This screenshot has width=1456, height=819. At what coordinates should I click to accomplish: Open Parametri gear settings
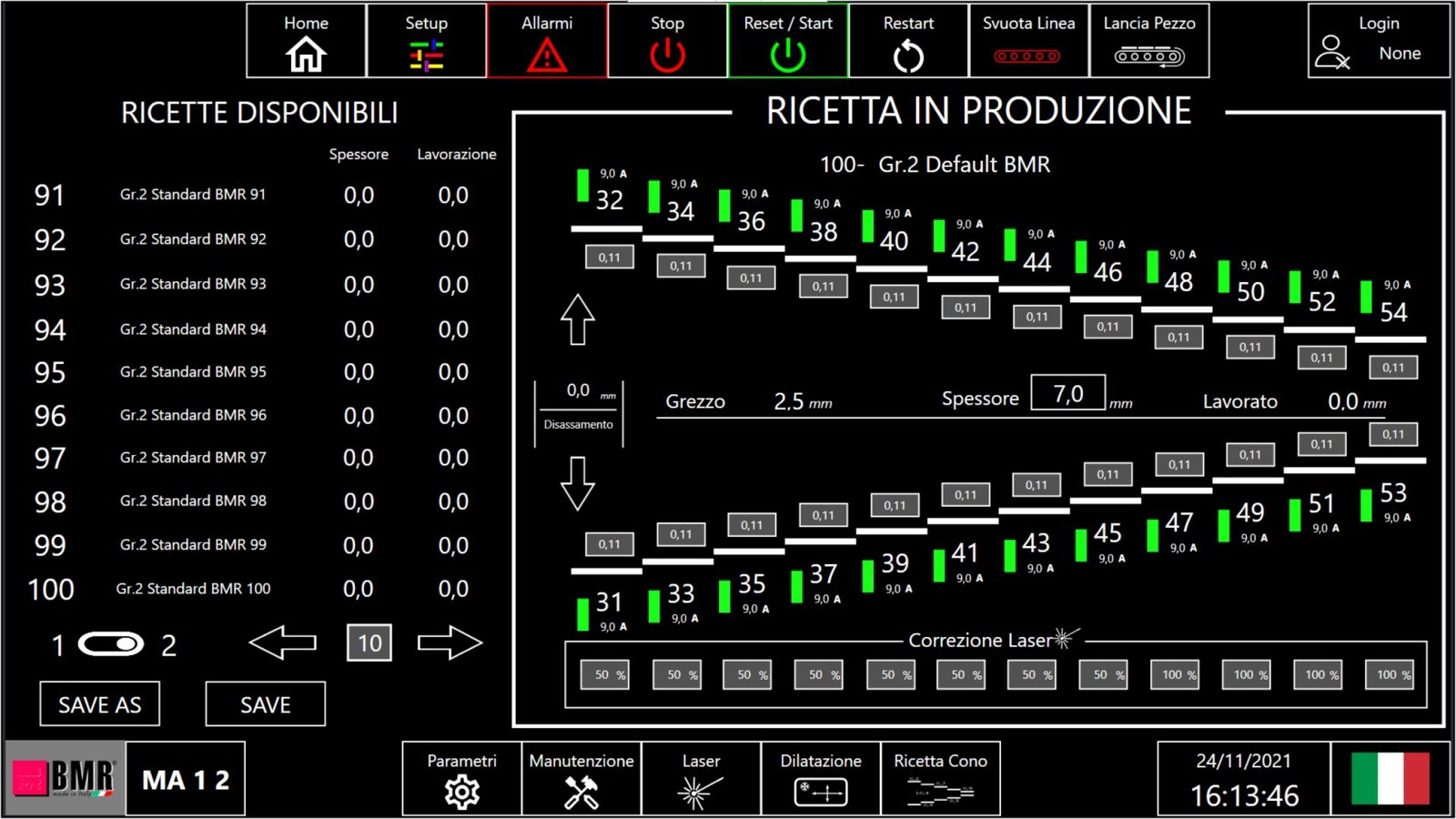(x=462, y=778)
